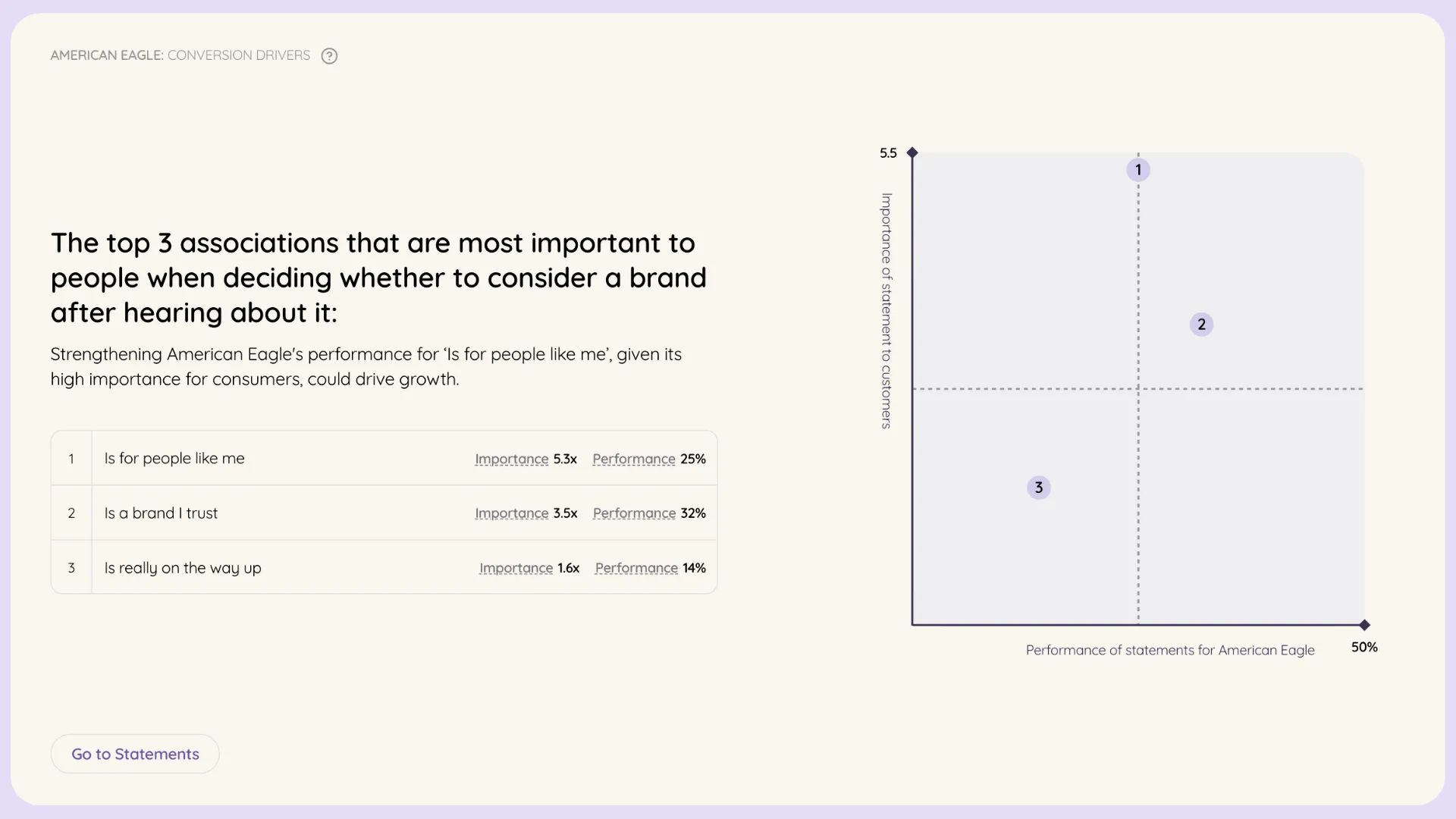The width and height of the screenshot is (1456, 819).
Task: Click the Go to Statements button
Action: pyautogui.click(x=135, y=754)
